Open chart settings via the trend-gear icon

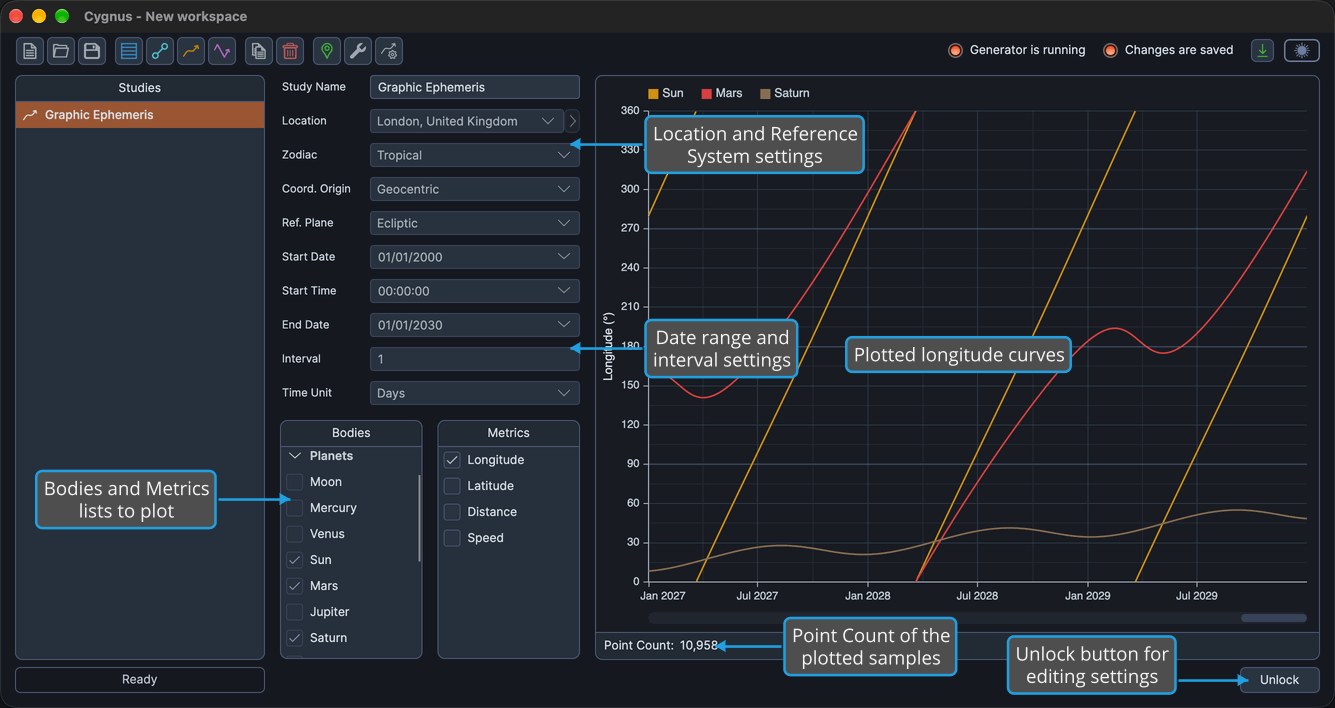tap(389, 51)
